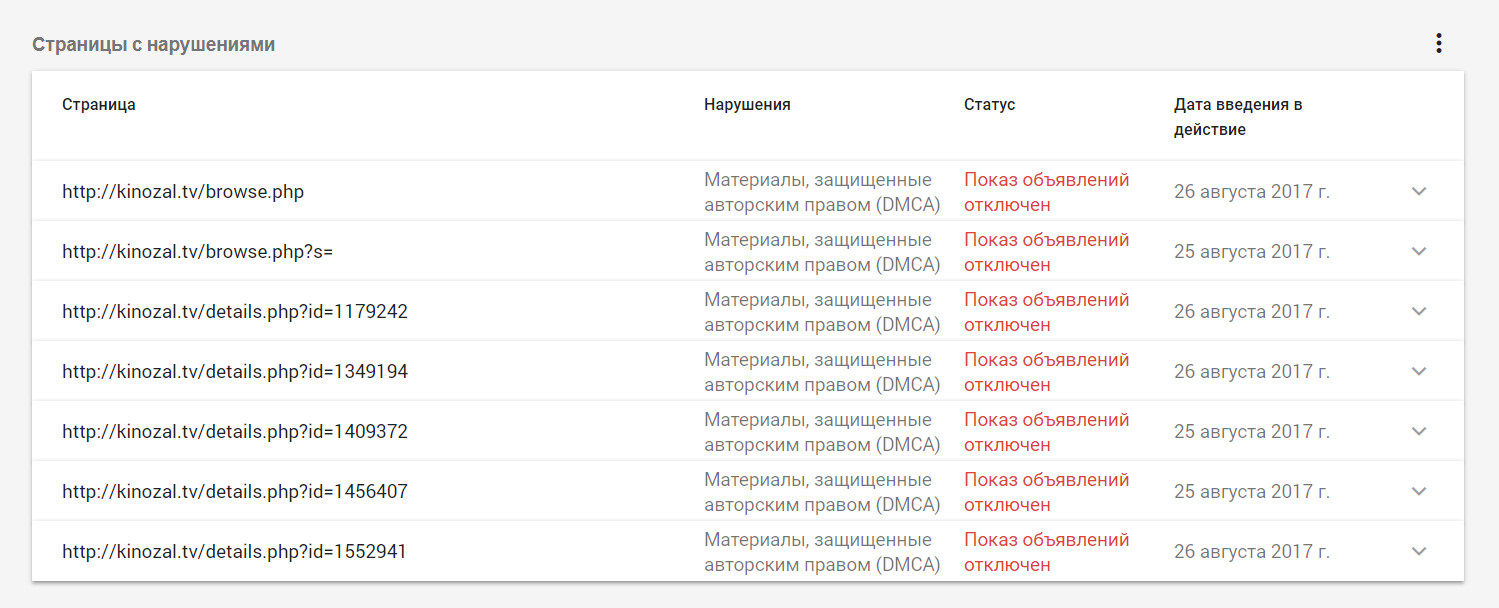Expand details for id=1409372 row chevron

[1418, 431]
